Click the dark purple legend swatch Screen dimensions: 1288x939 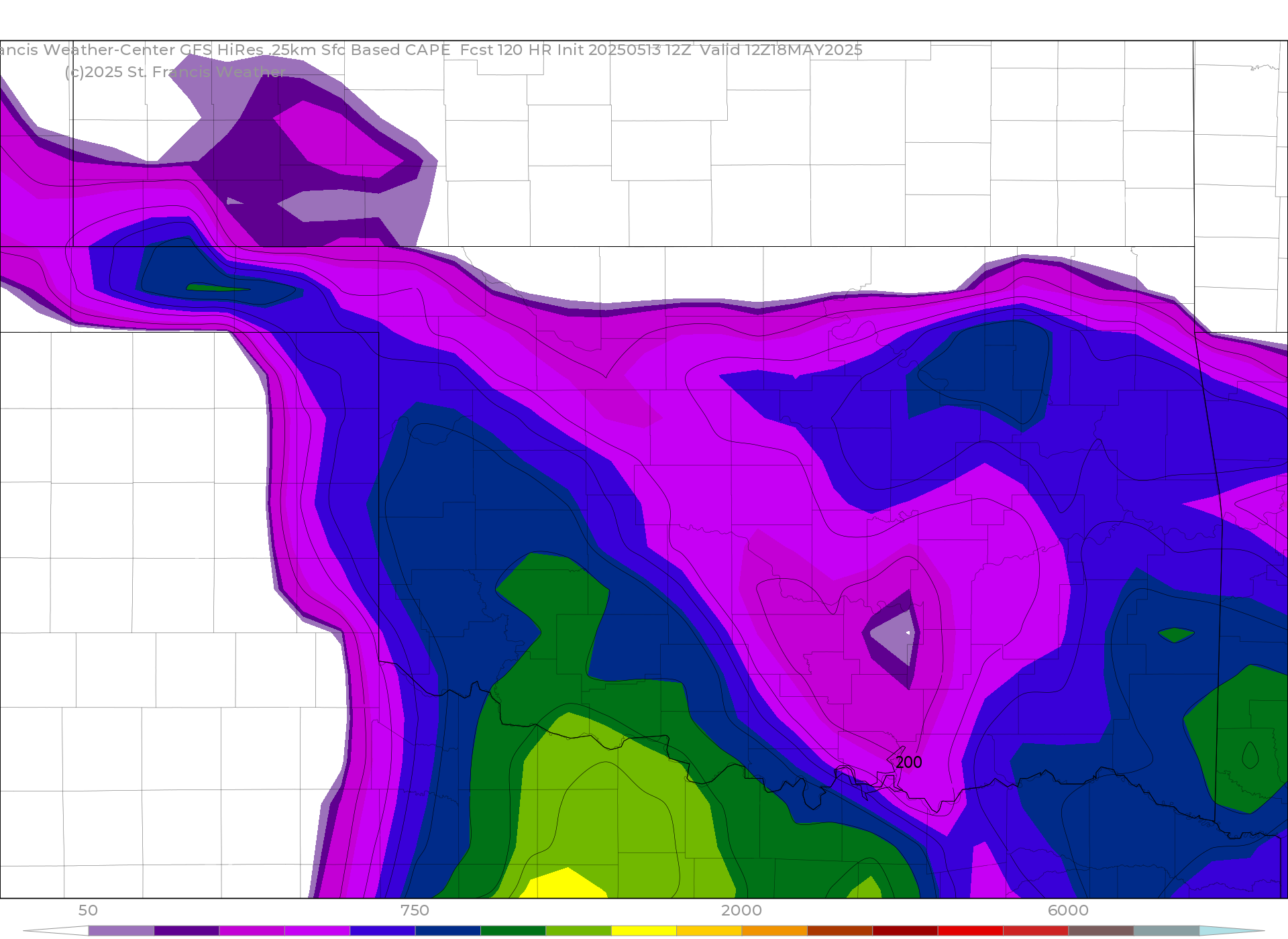pos(186,931)
